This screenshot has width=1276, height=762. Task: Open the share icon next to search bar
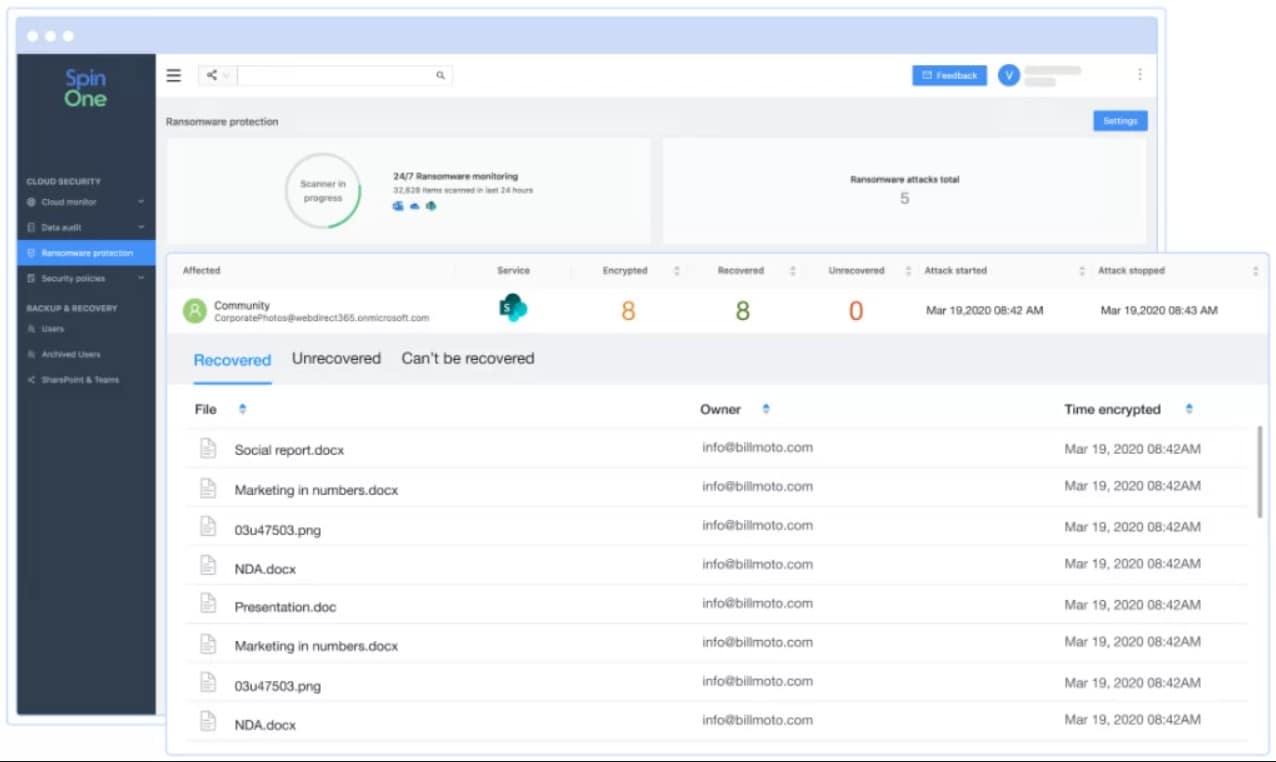pos(212,75)
